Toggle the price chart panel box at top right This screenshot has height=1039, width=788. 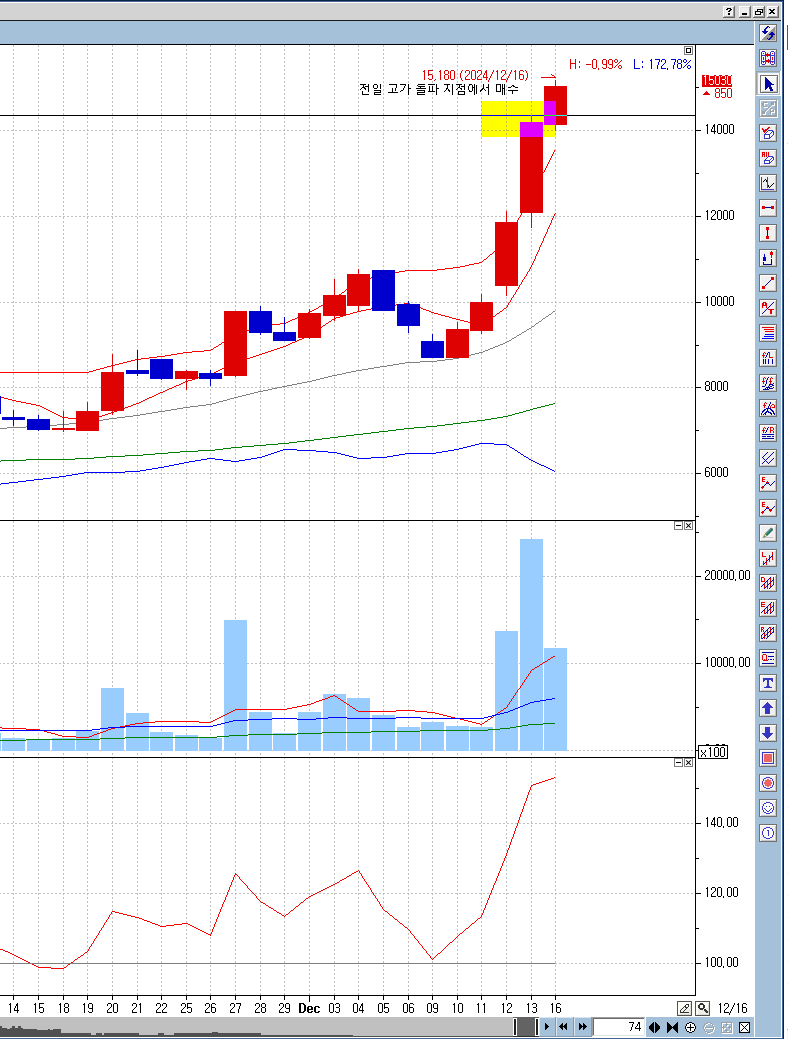pos(688,50)
